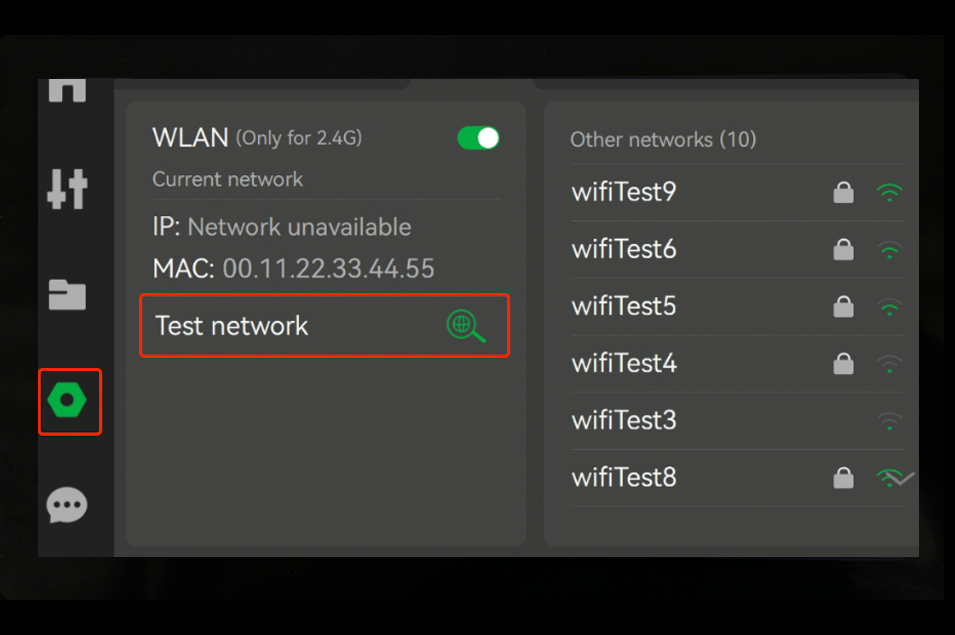Tap the wifiTest8 network entry
The width and height of the screenshot is (955, 635).
(624, 478)
